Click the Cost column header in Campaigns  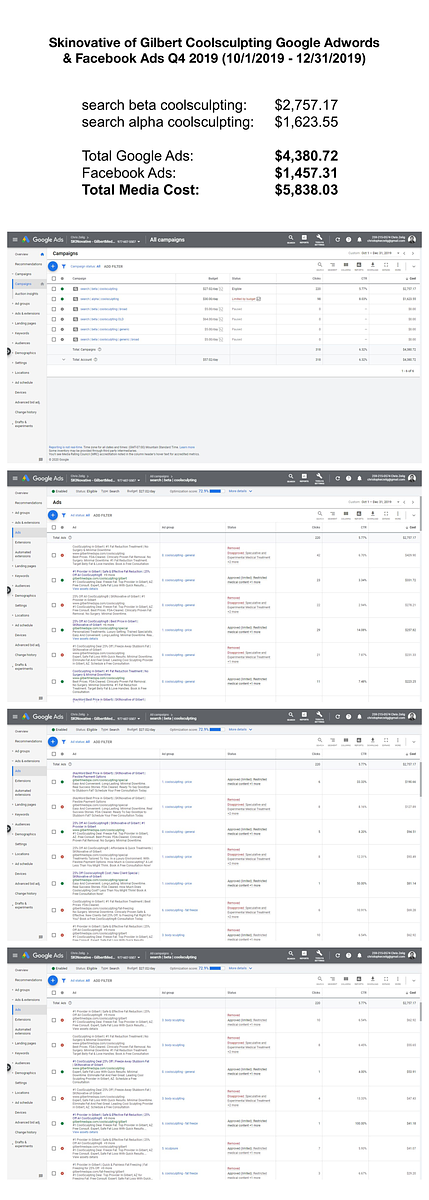[x=412, y=279]
